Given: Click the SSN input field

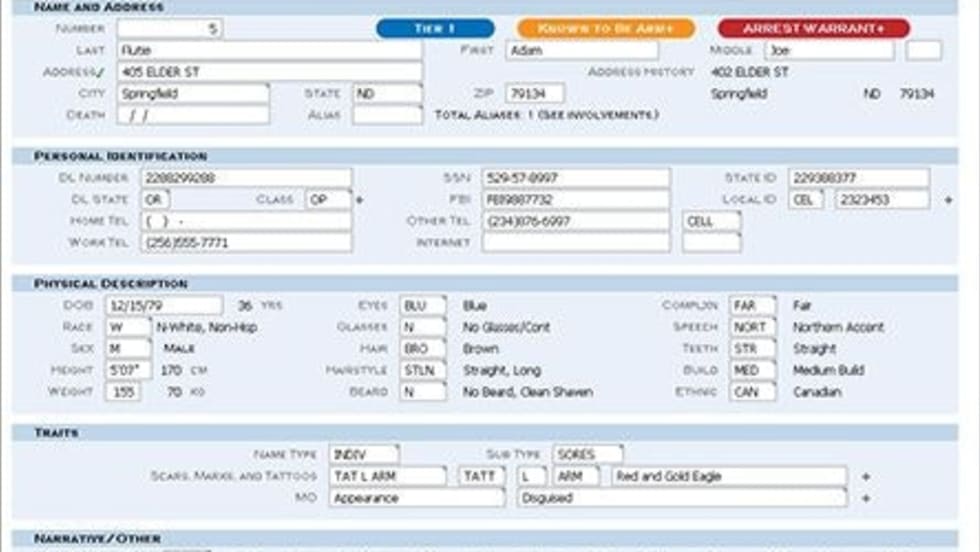Looking at the screenshot, I should [575, 178].
